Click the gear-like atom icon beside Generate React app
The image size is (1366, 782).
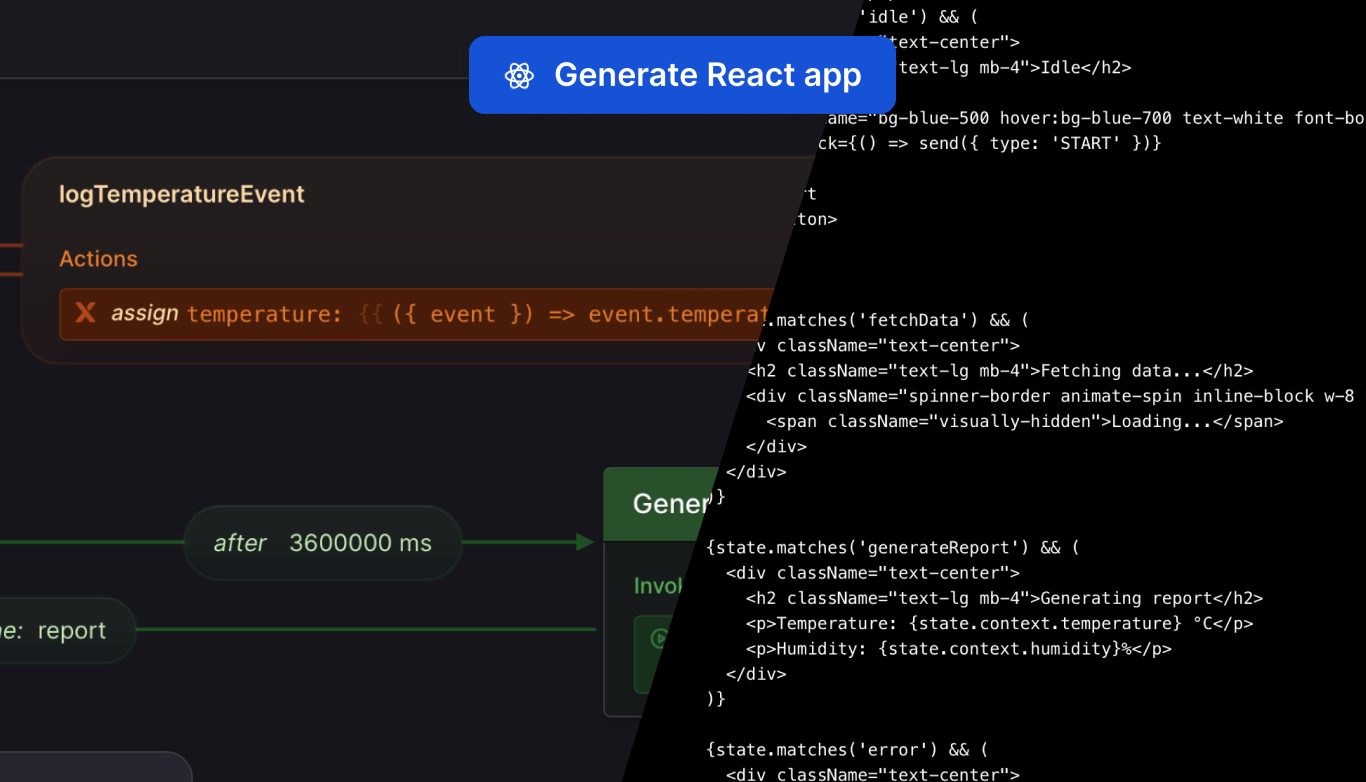(519, 74)
